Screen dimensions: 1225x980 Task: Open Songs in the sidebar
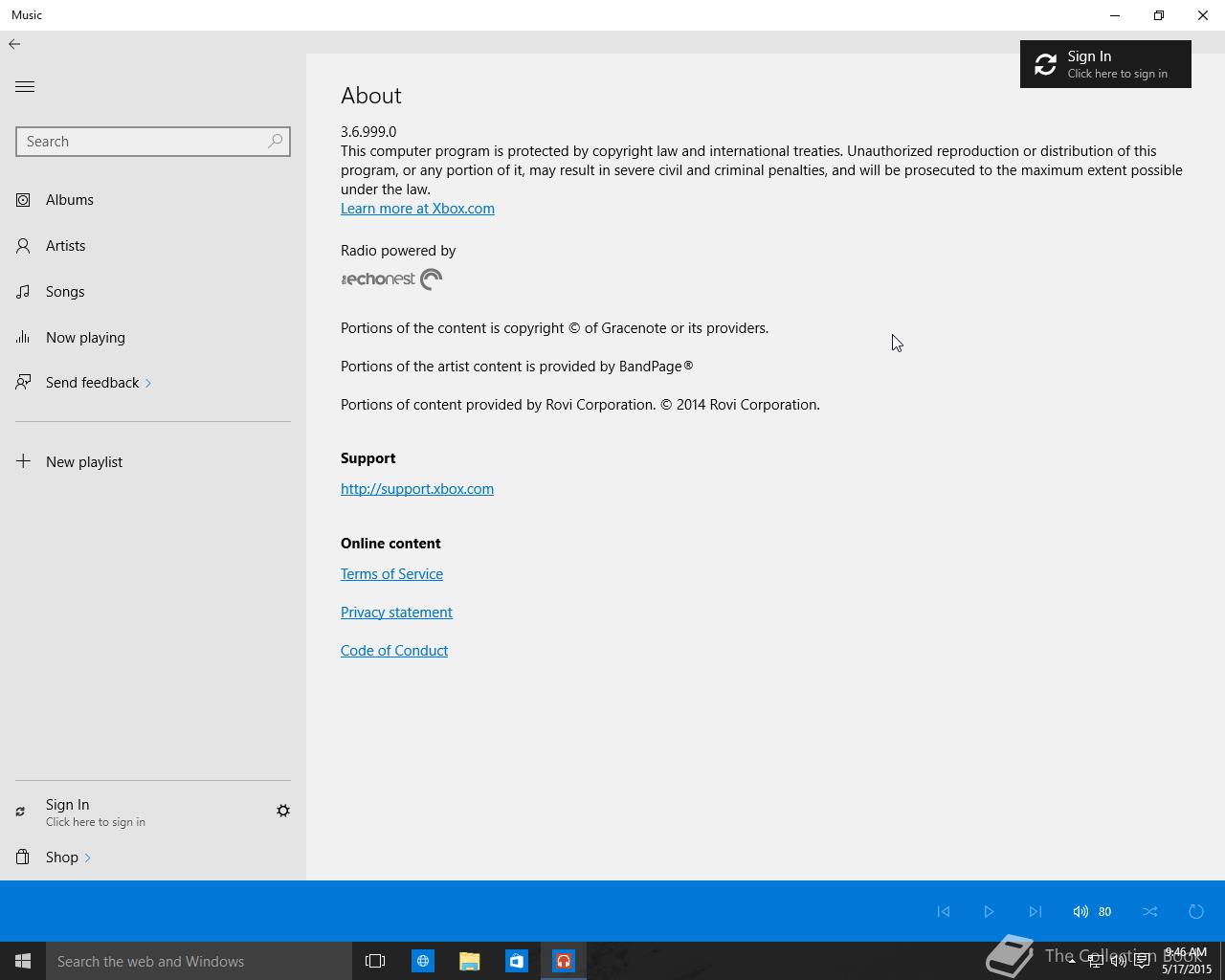[x=153, y=292]
